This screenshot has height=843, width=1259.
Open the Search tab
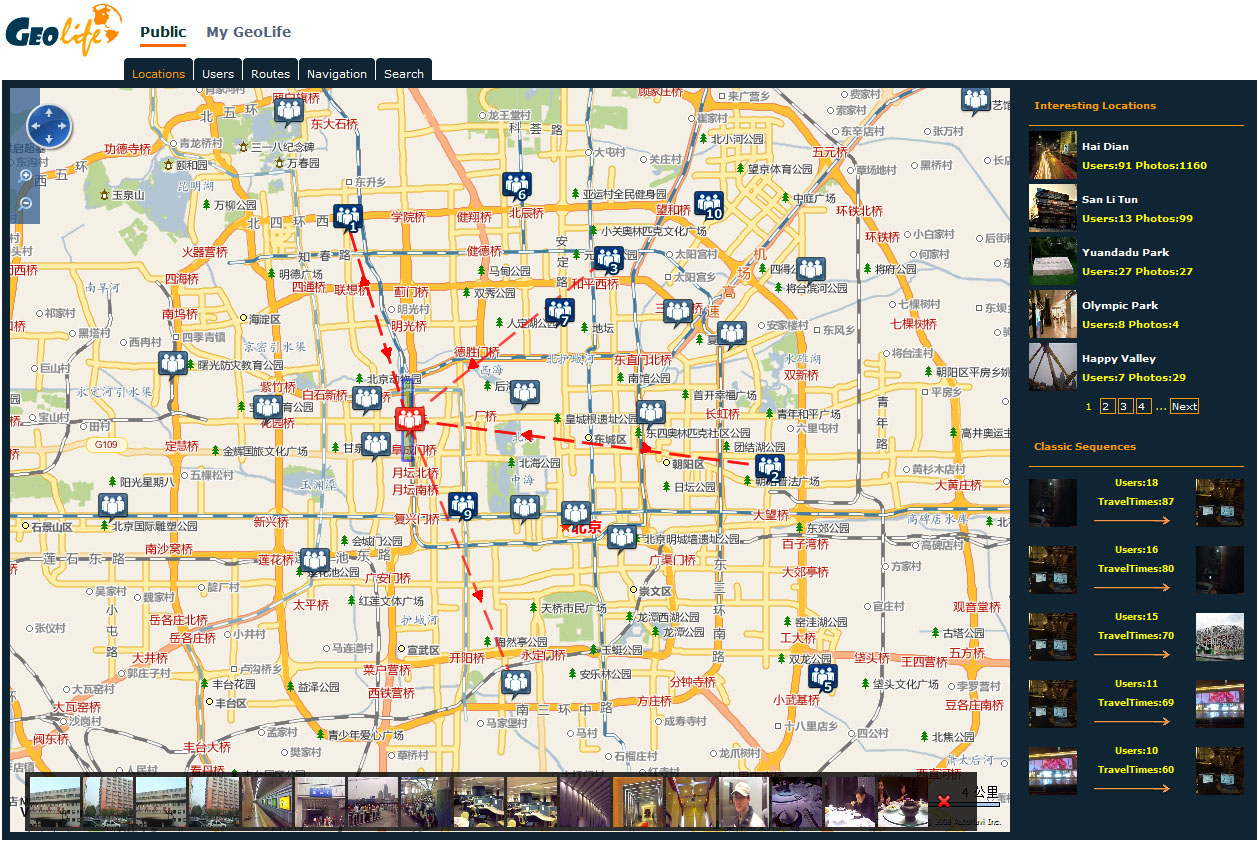point(403,73)
